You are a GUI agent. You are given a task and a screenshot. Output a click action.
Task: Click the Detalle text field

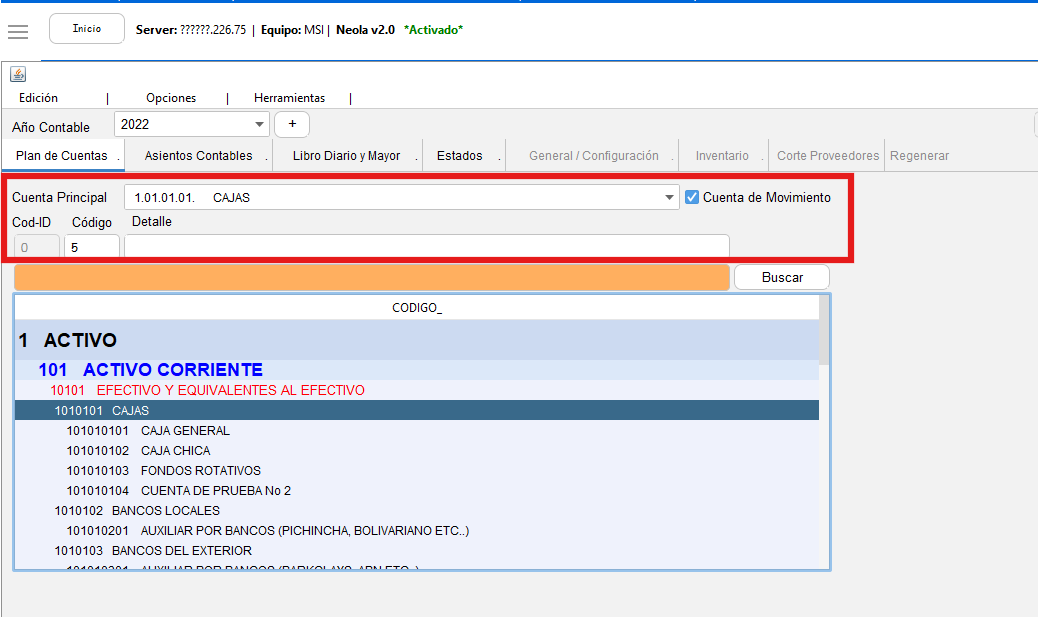426,246
